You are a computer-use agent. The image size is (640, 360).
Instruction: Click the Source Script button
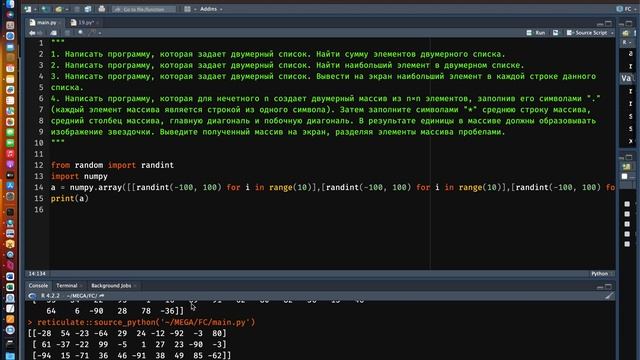pyautogui.click(x=587, y=33)
